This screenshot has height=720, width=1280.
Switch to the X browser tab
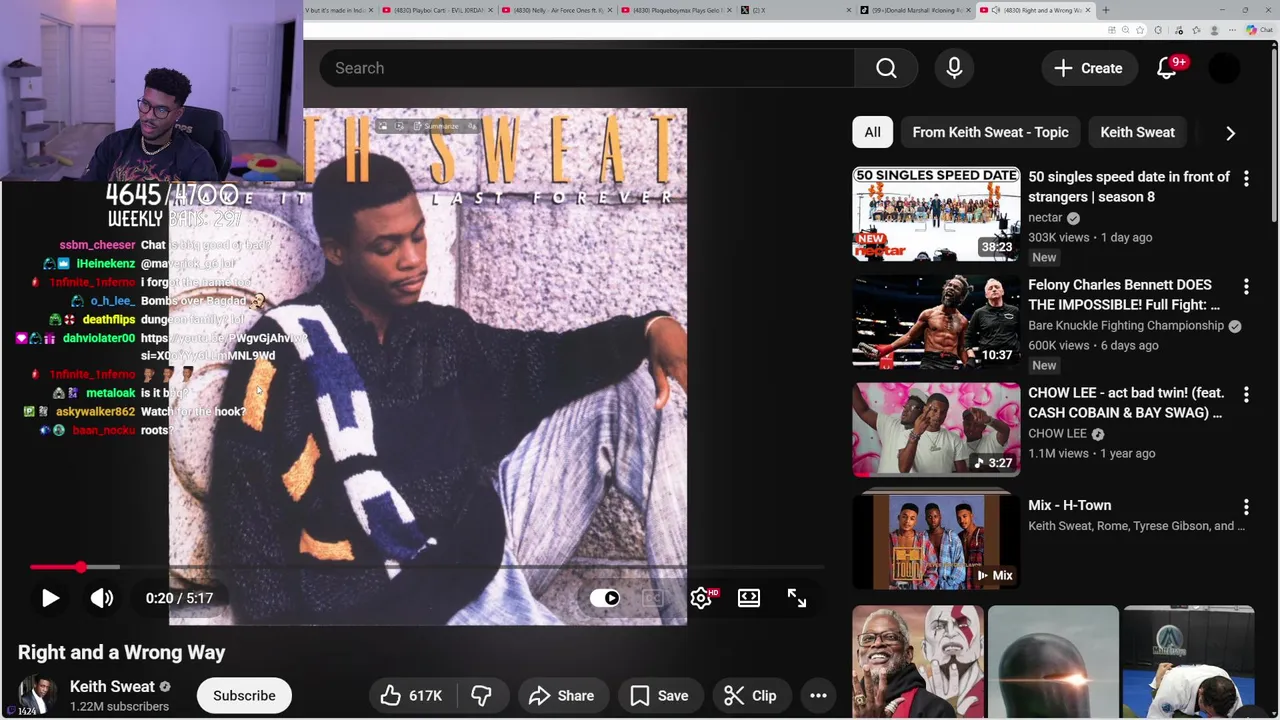(x=794, y=10)
